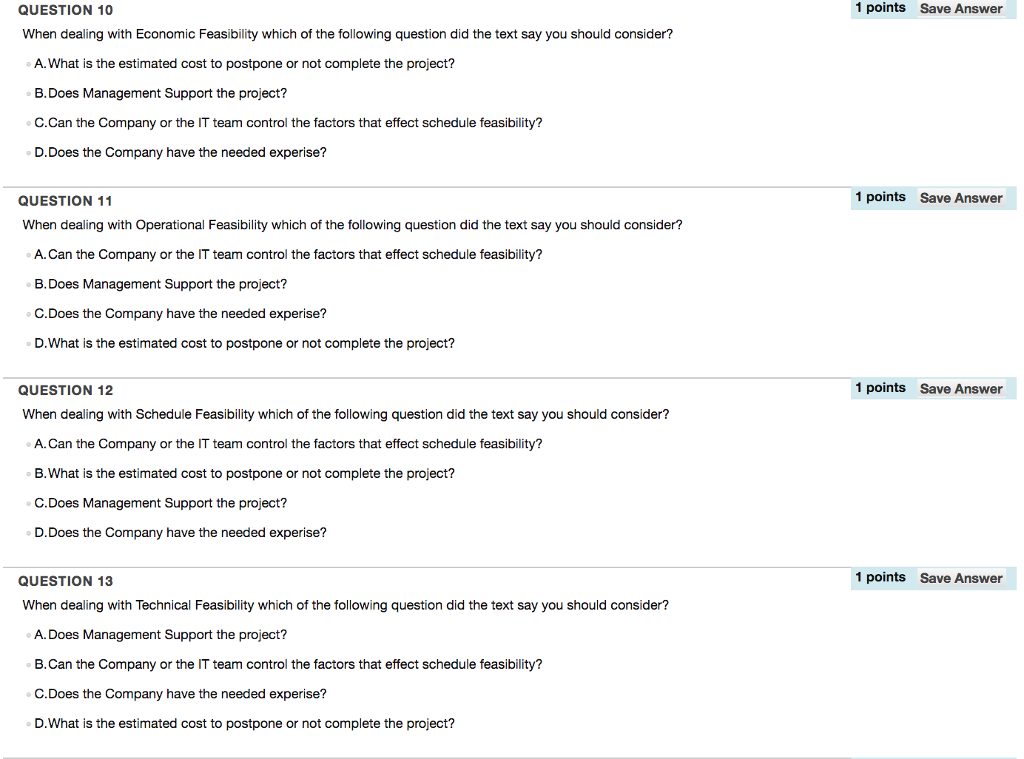The image size is (1024, 759).
Task: Save Answer for Question 13
Action: pyautogui.click(x=961, y=578)
